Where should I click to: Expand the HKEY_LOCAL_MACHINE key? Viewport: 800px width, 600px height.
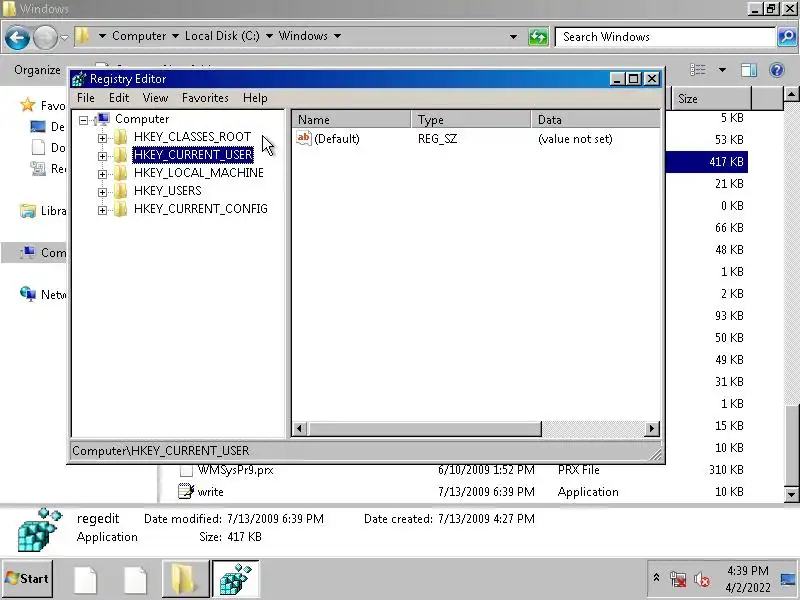(x=102, y=174)
